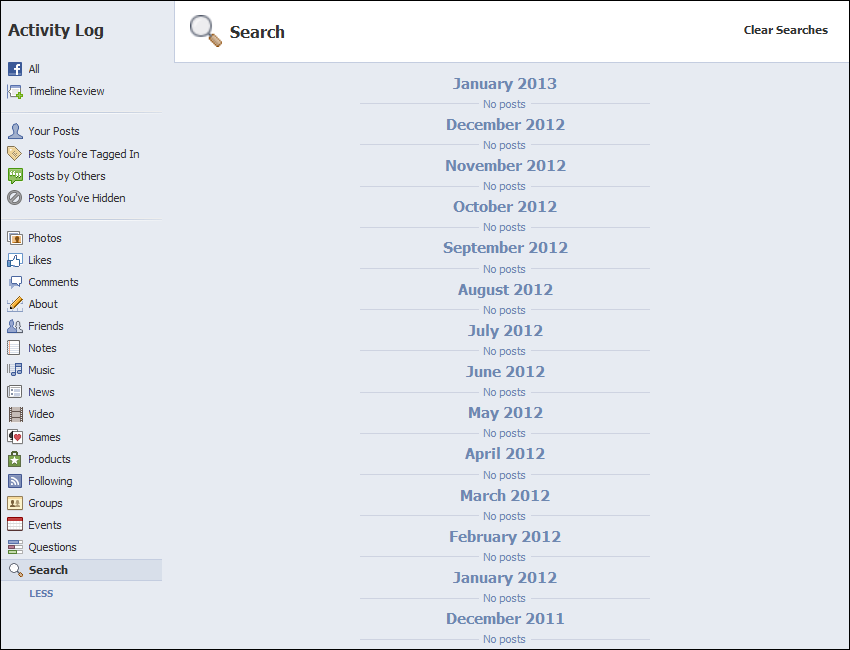Select the Your Posts filter
This screenshot has height=650, width=850.
tap(55, 131)
